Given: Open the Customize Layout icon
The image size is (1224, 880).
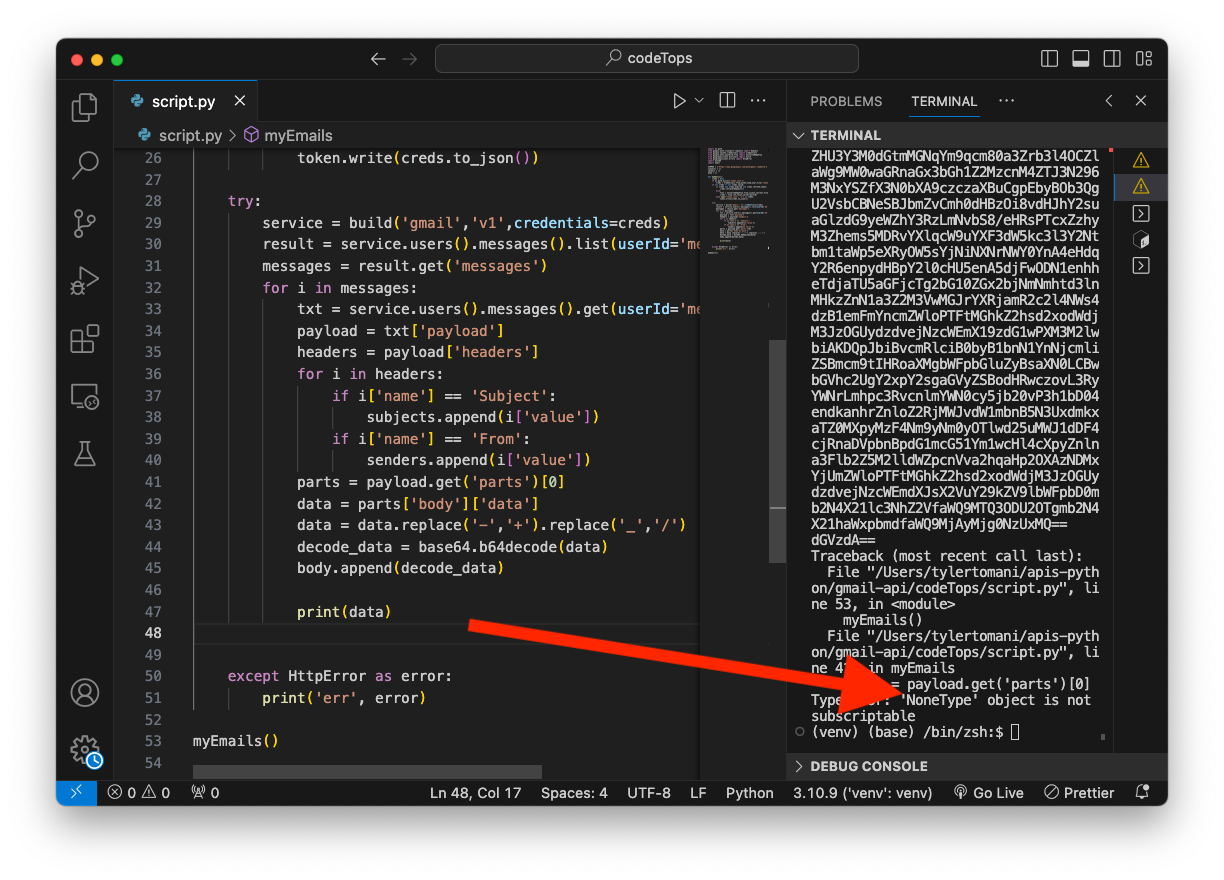Looking at the screenshot, I should click(1143, 59).
